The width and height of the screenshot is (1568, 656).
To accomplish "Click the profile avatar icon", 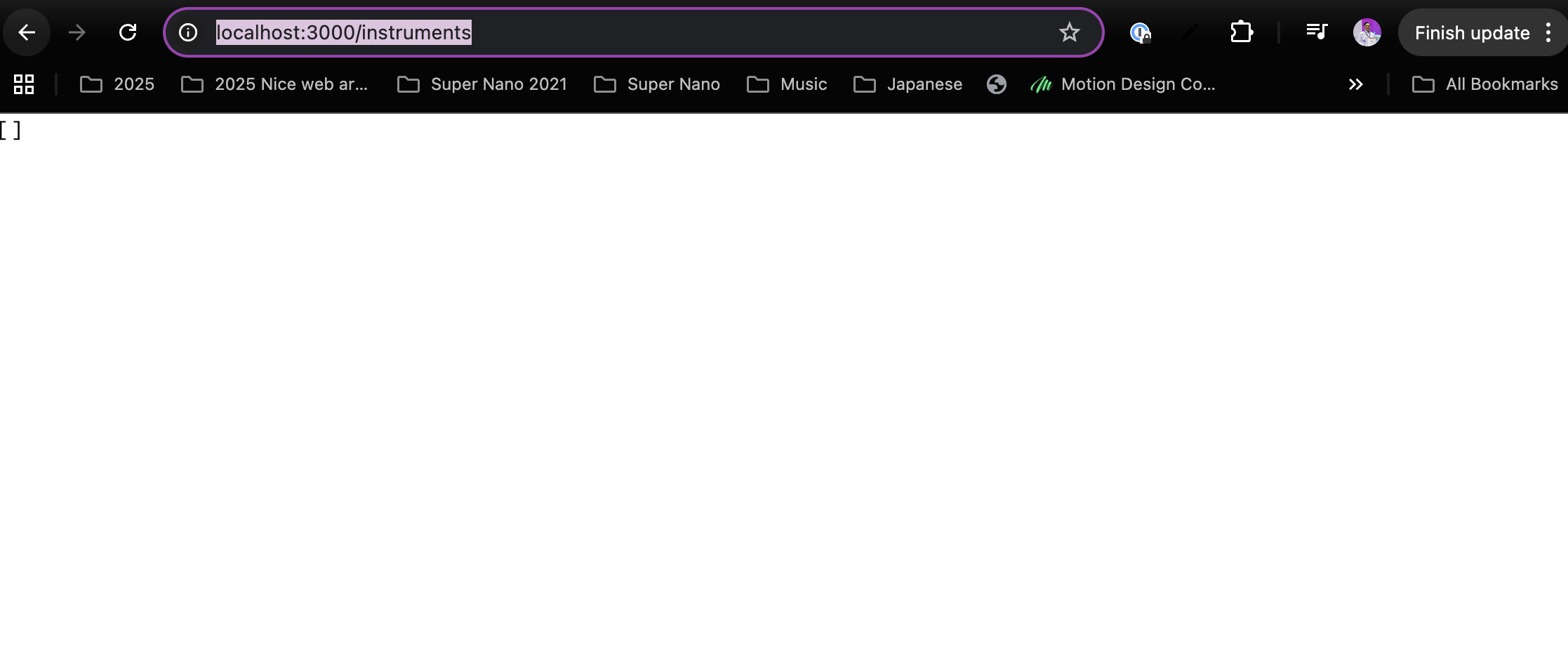I will pyautogui.click(x=1367, y=32).
